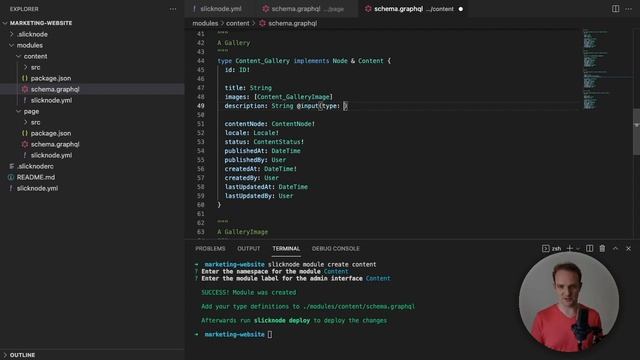This screenshot has width=640, height=360.
Task: Place cursor on line 49 description field
Action: (x=286, y=106)
